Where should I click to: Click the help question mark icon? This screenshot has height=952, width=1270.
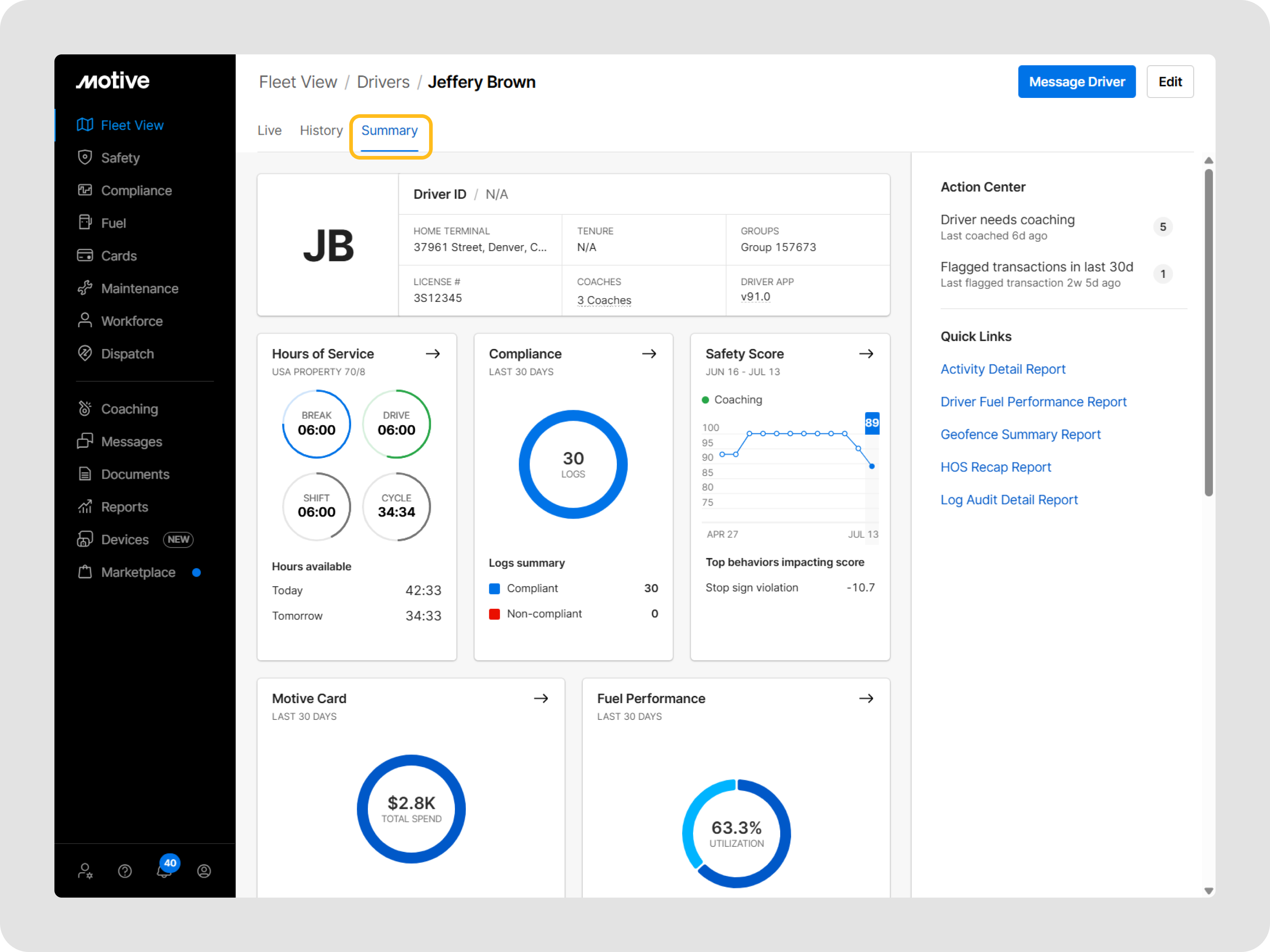(125, 870)
